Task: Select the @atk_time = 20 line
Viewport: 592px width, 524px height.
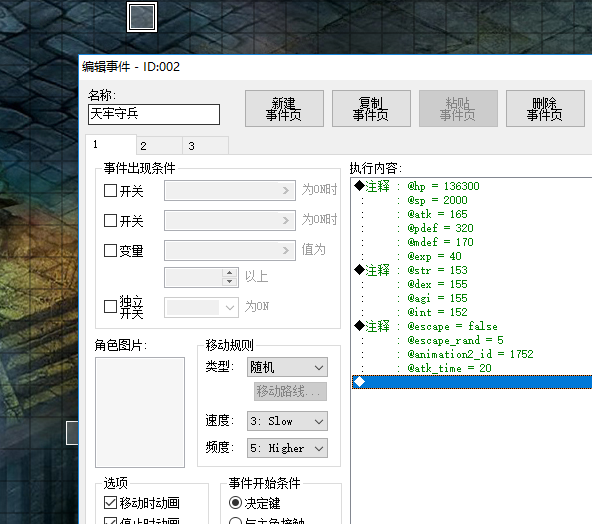Action: pyautogui.click(x=472, y=368)
